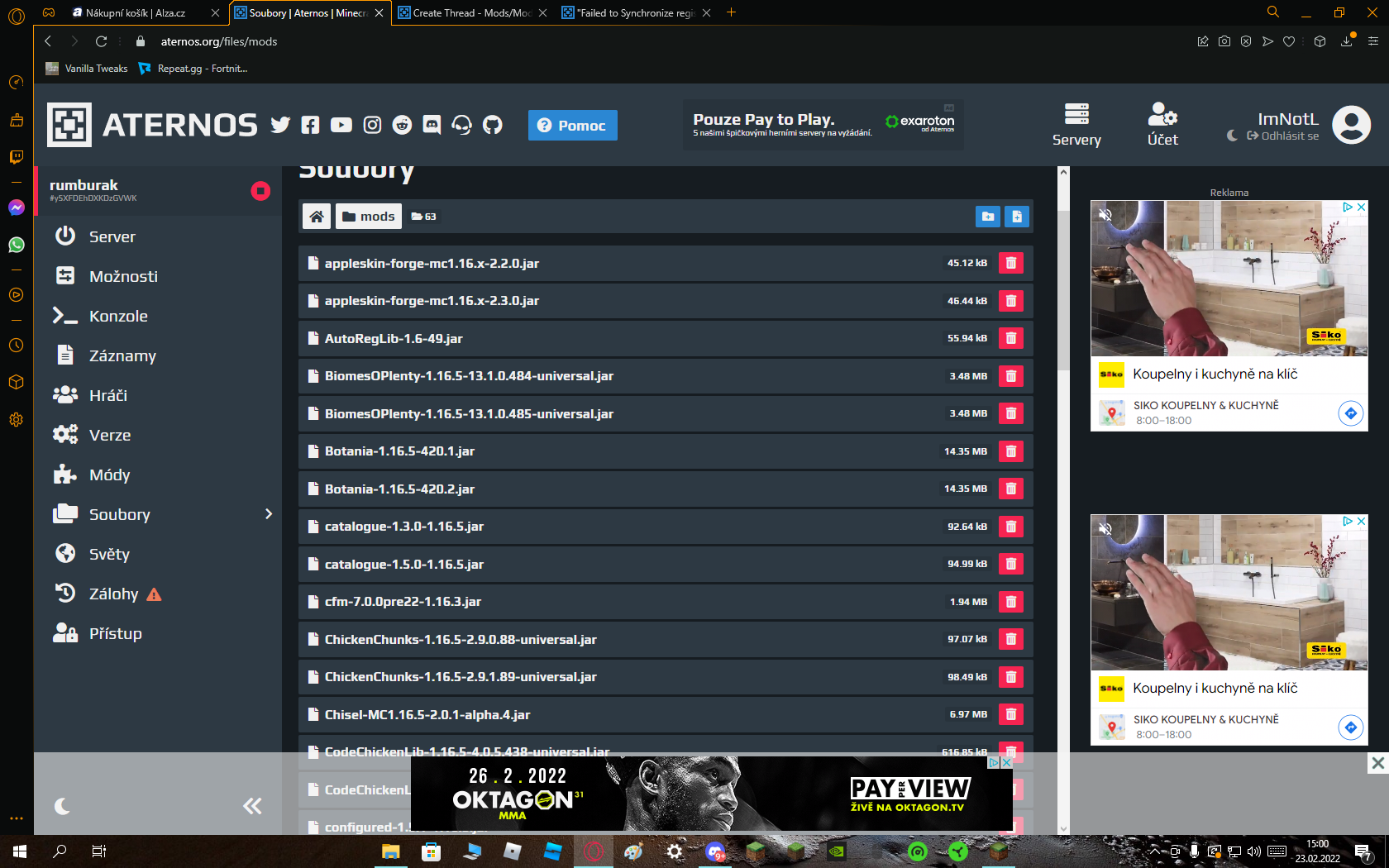Delete Botania-1.16.5-420.1.jar
Screen dimensions: 1389x868
click(x=1010, y=451)
